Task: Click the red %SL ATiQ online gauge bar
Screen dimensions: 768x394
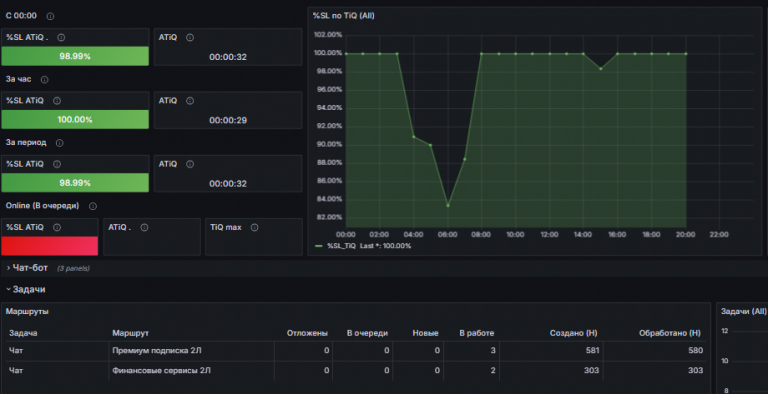Action: pyautogui.click(x=49, y=246)
